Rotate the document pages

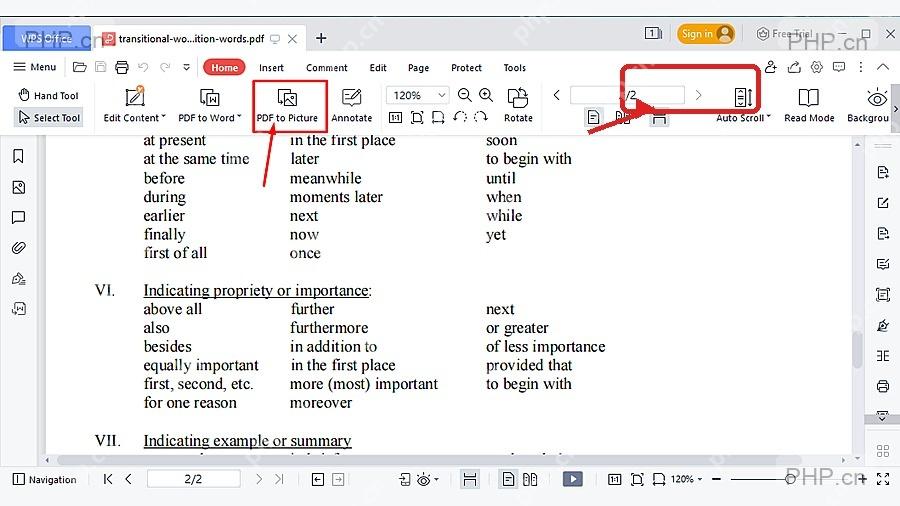[518, 106]
